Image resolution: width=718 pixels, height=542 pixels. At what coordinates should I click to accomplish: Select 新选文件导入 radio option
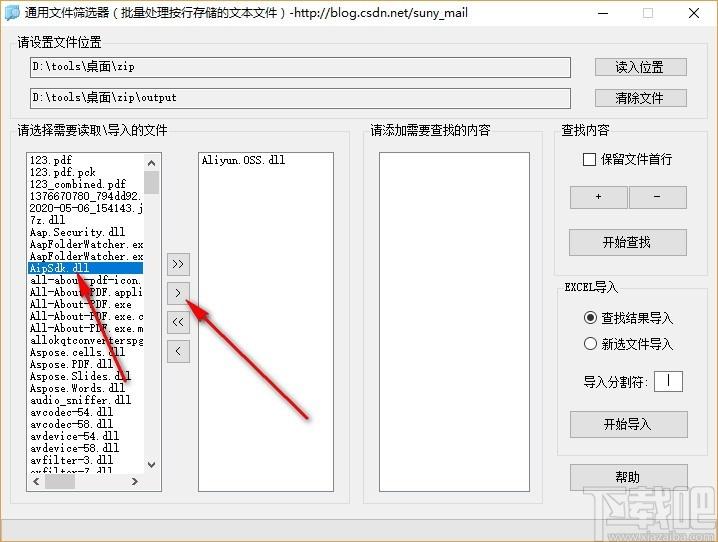pos(590,344)
